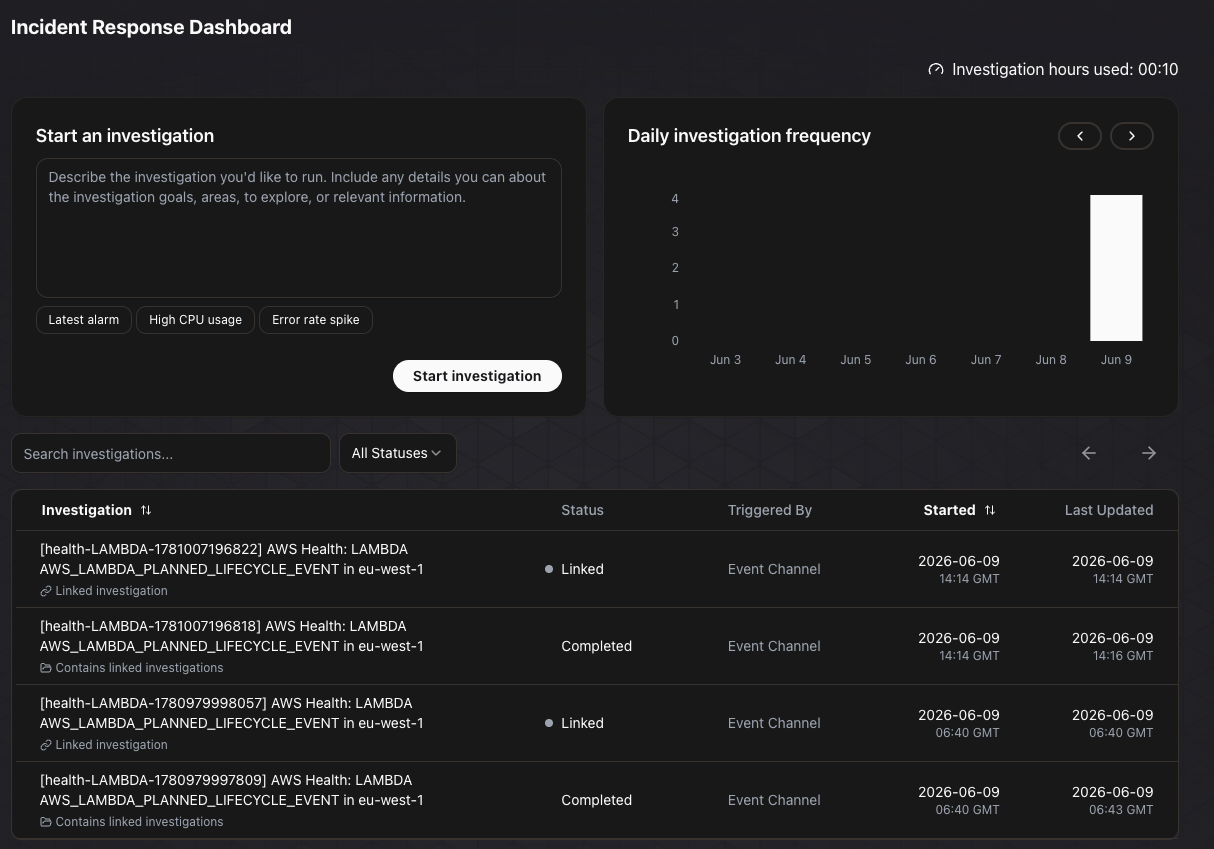
Task: Click 'Linked investigation' label under health-LAMBDA-1780979998057
Action: tap(112, 745)
